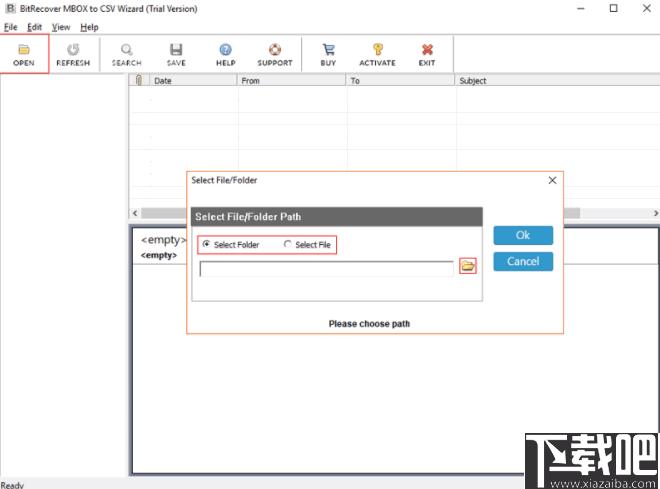The width and height of the screenshot is (660, 489).
Task: Click the browse folder icon in dialog
Action: coord(467,266)
